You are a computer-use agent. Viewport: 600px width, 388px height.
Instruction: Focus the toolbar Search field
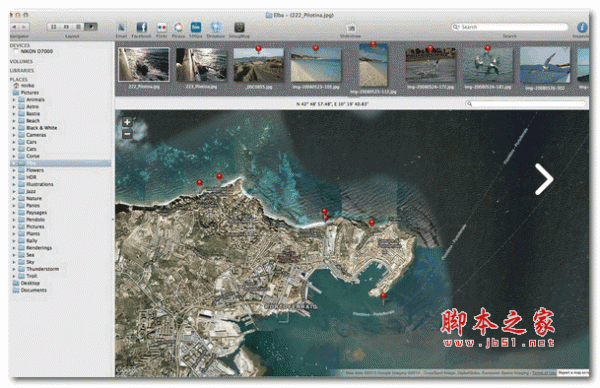coord(509,27)
